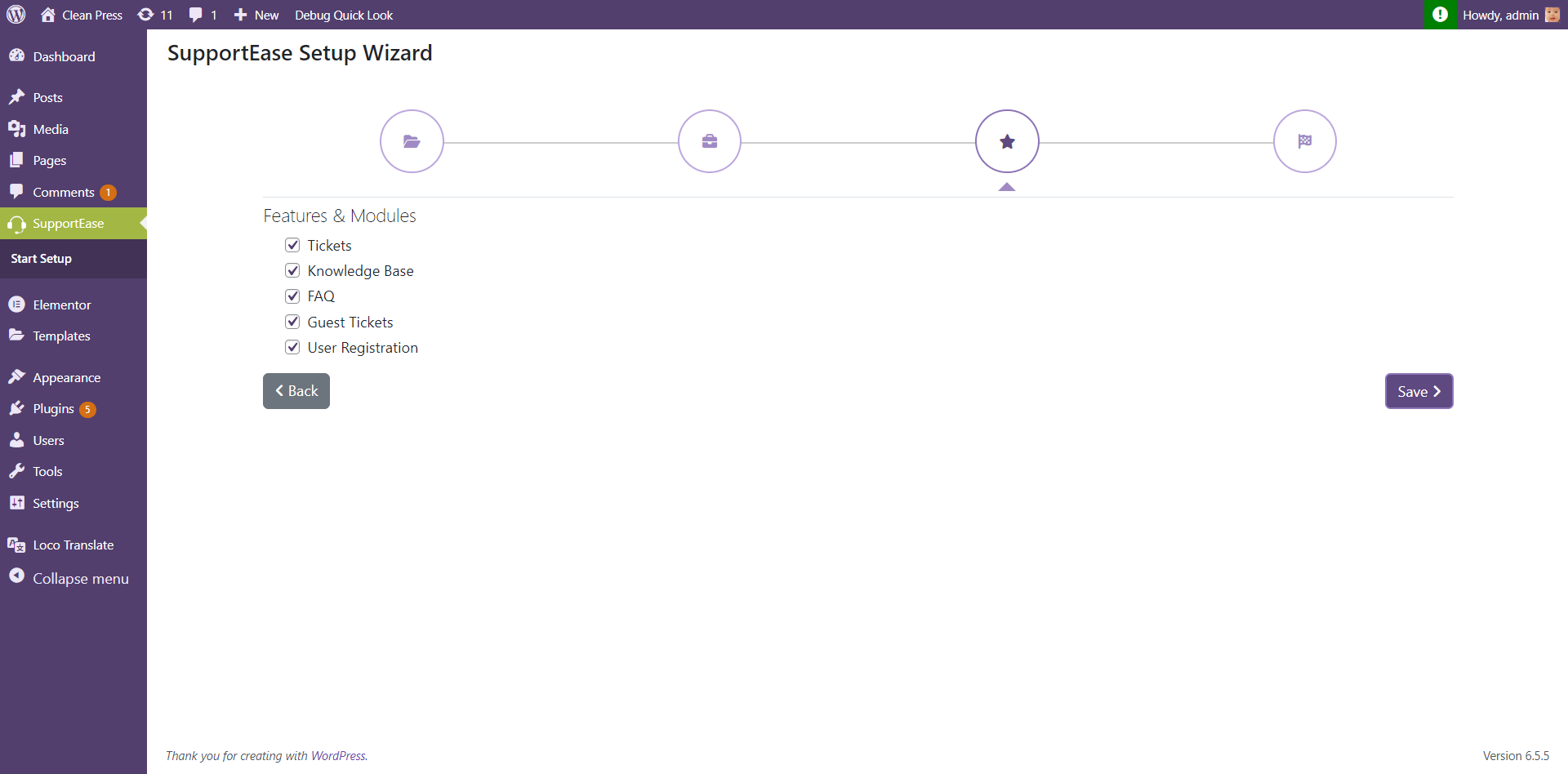1568x774 pixels.
Task: Open the Media menu
Action: [51, 129]
